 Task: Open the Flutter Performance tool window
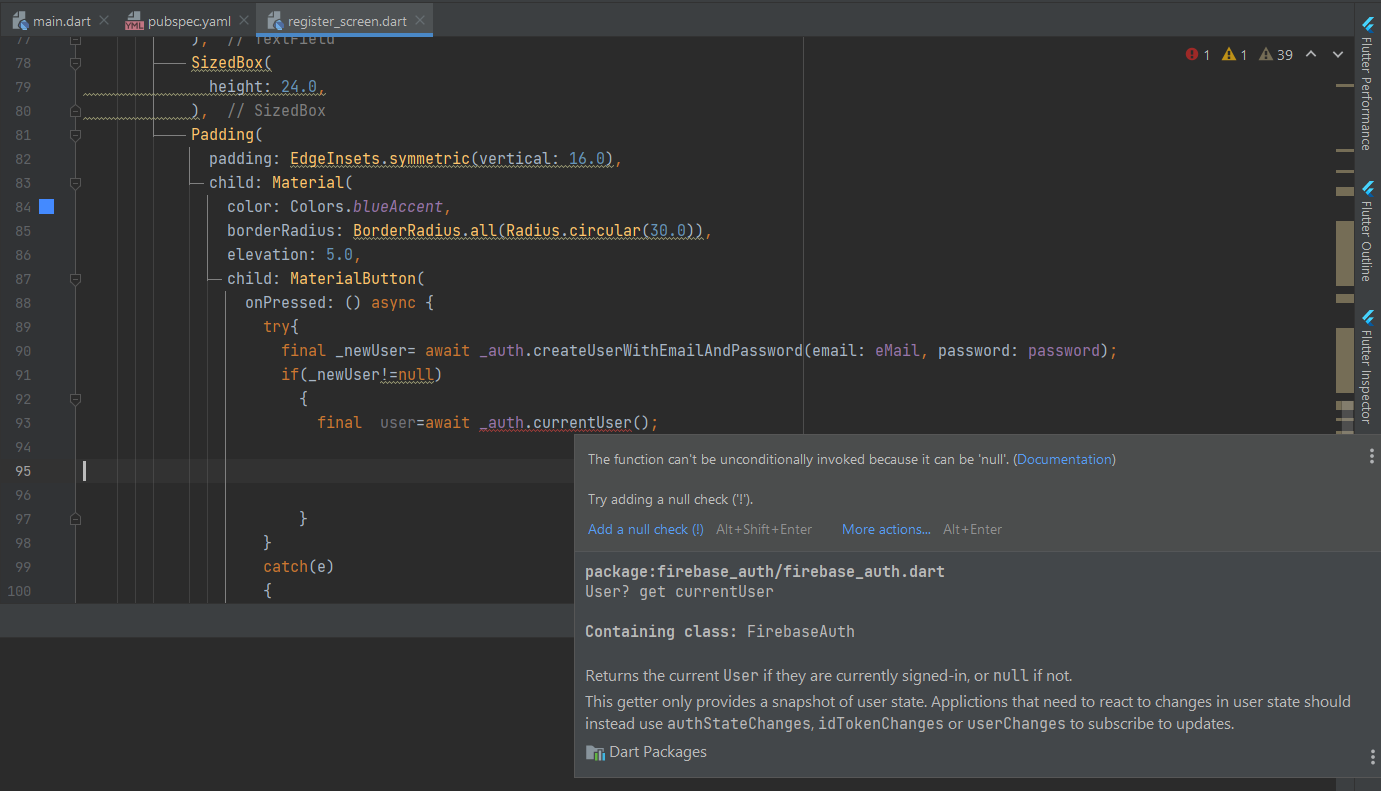[1367, 82]
